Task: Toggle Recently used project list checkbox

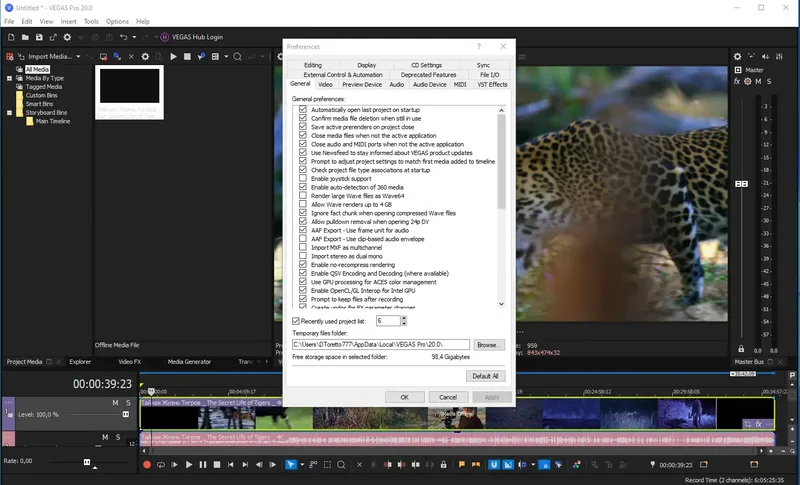Action: [x=296, y=321]
